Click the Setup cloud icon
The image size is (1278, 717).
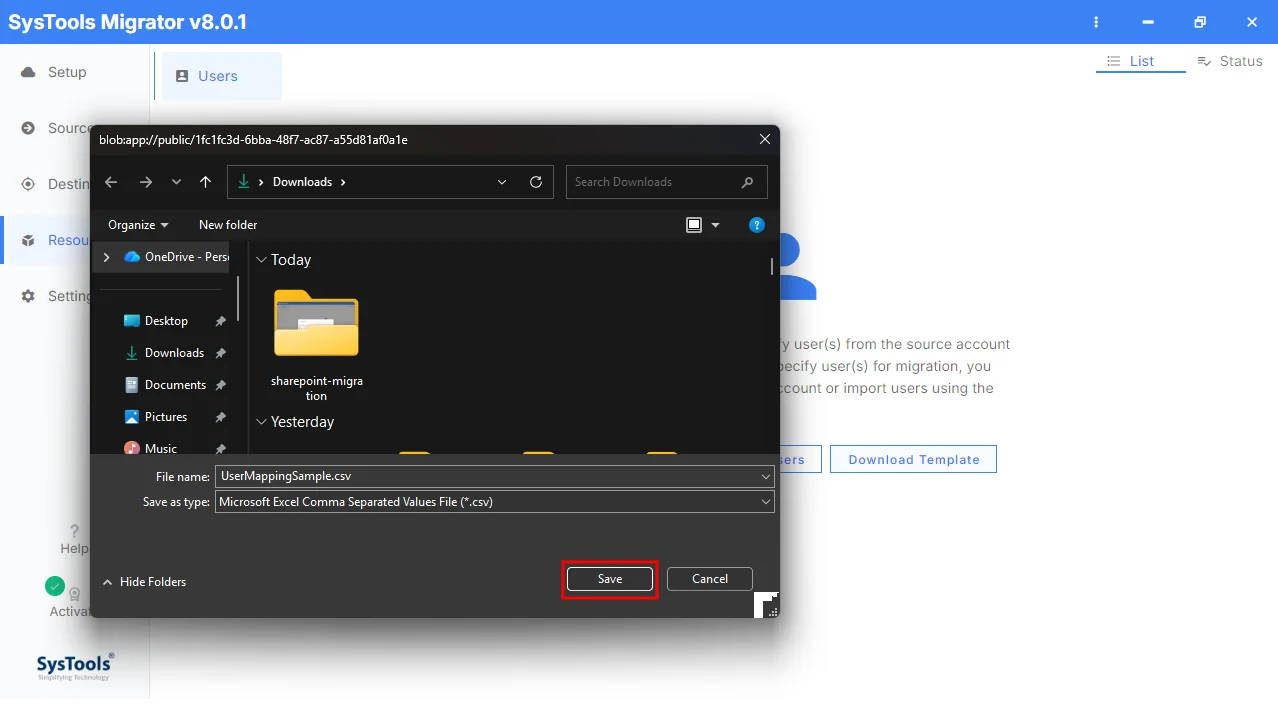point(28,72)
